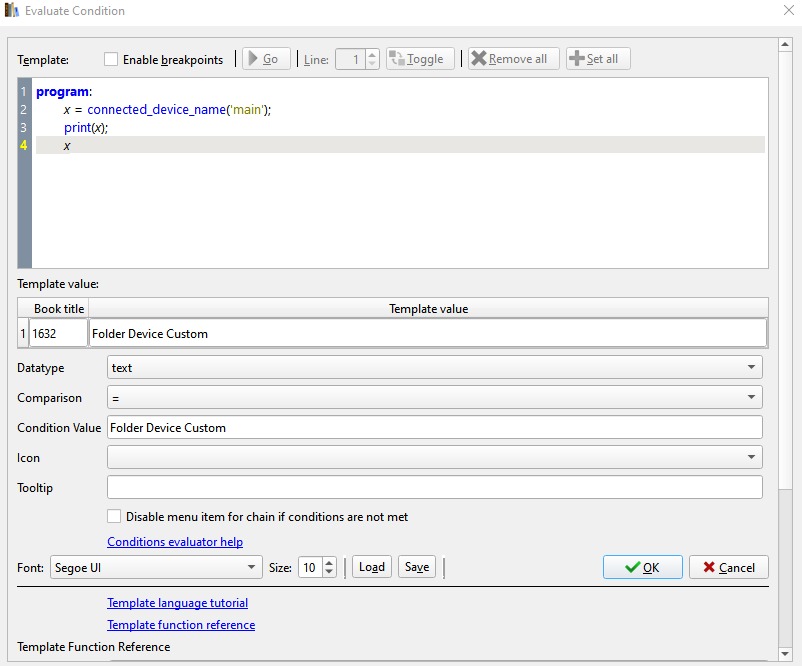Click line number 2 in gutter
This screenshot has height=666, width=802.
[x=24, y=109]
